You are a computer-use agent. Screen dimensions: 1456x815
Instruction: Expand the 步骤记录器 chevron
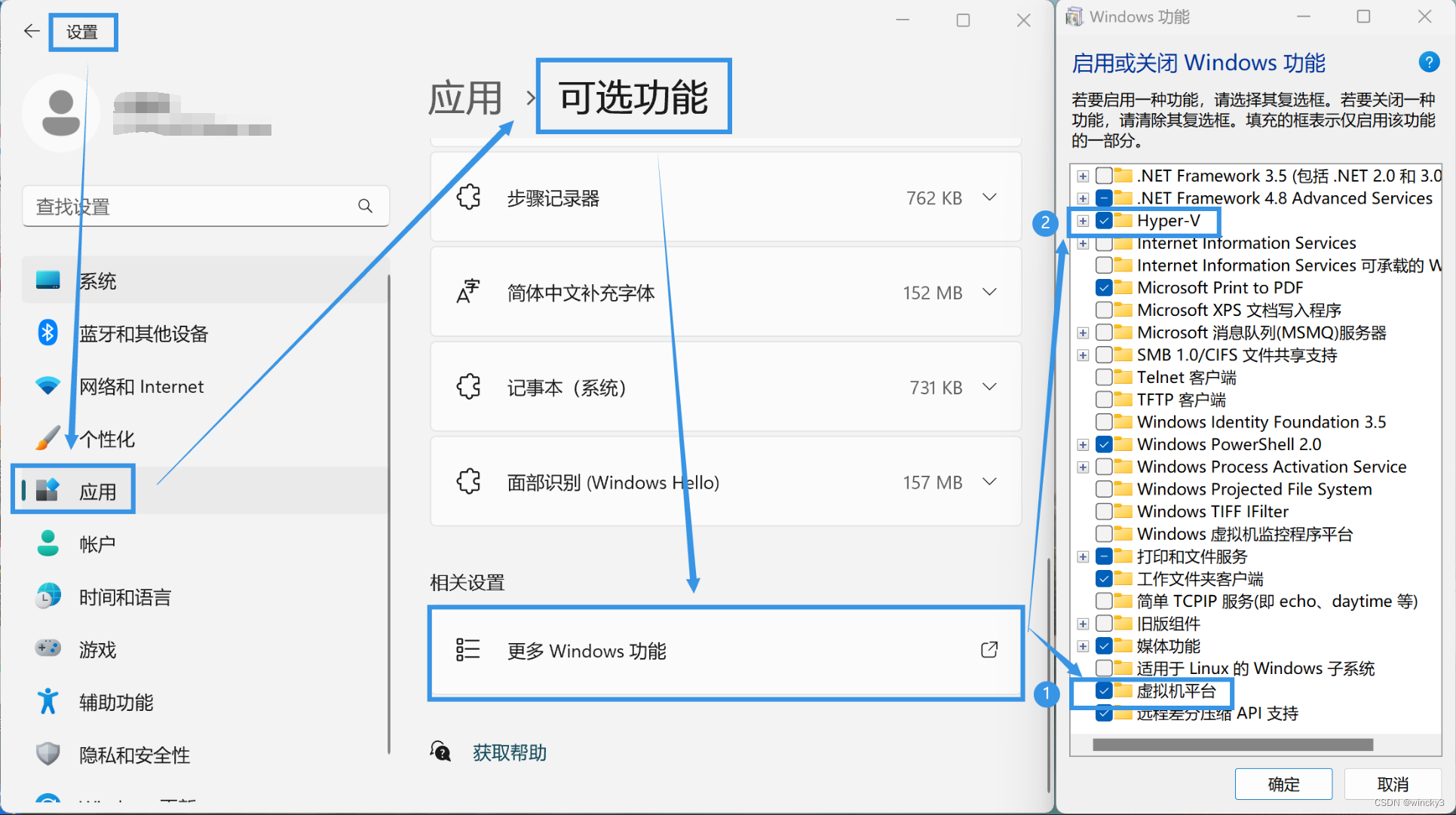click(989, 198)
